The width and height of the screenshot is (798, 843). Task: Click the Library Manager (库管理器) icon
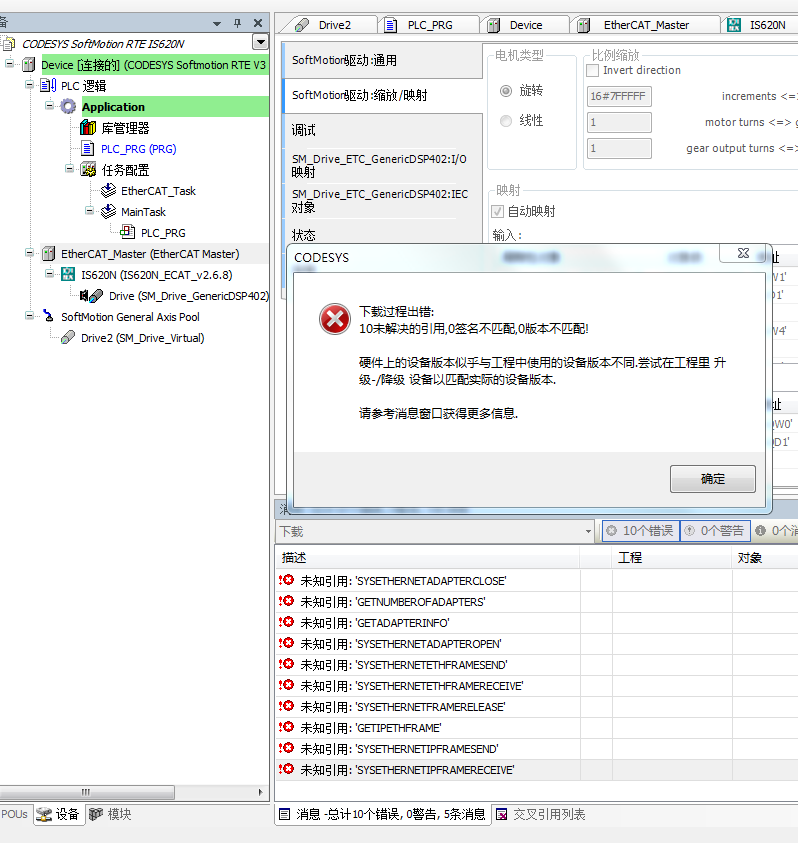point(88,128)
